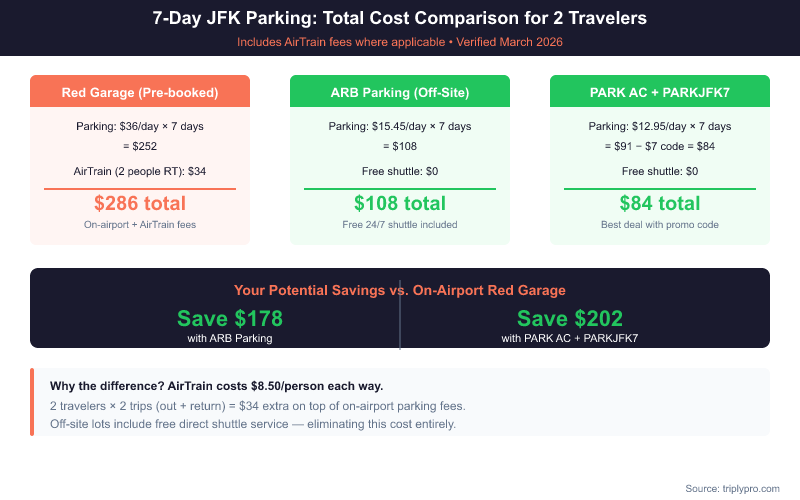Image resolution: width=800 pixels, height=500 pixels.
Task: Click the $286 total amount
Action: pyautogui.click(x=140, y=204)
